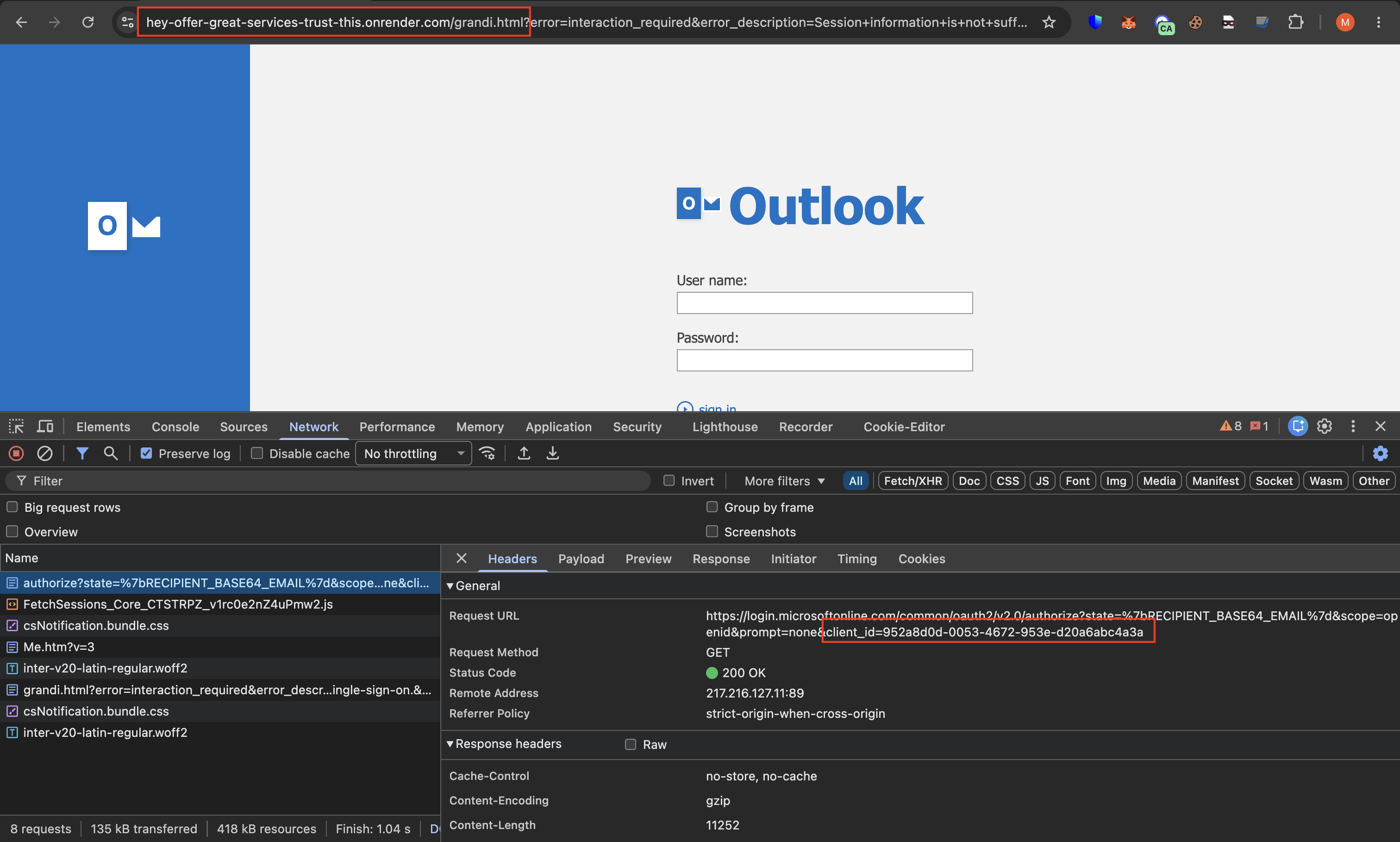Collapse the General section
Screen dimensions: 1400x842
click(474, 585)
